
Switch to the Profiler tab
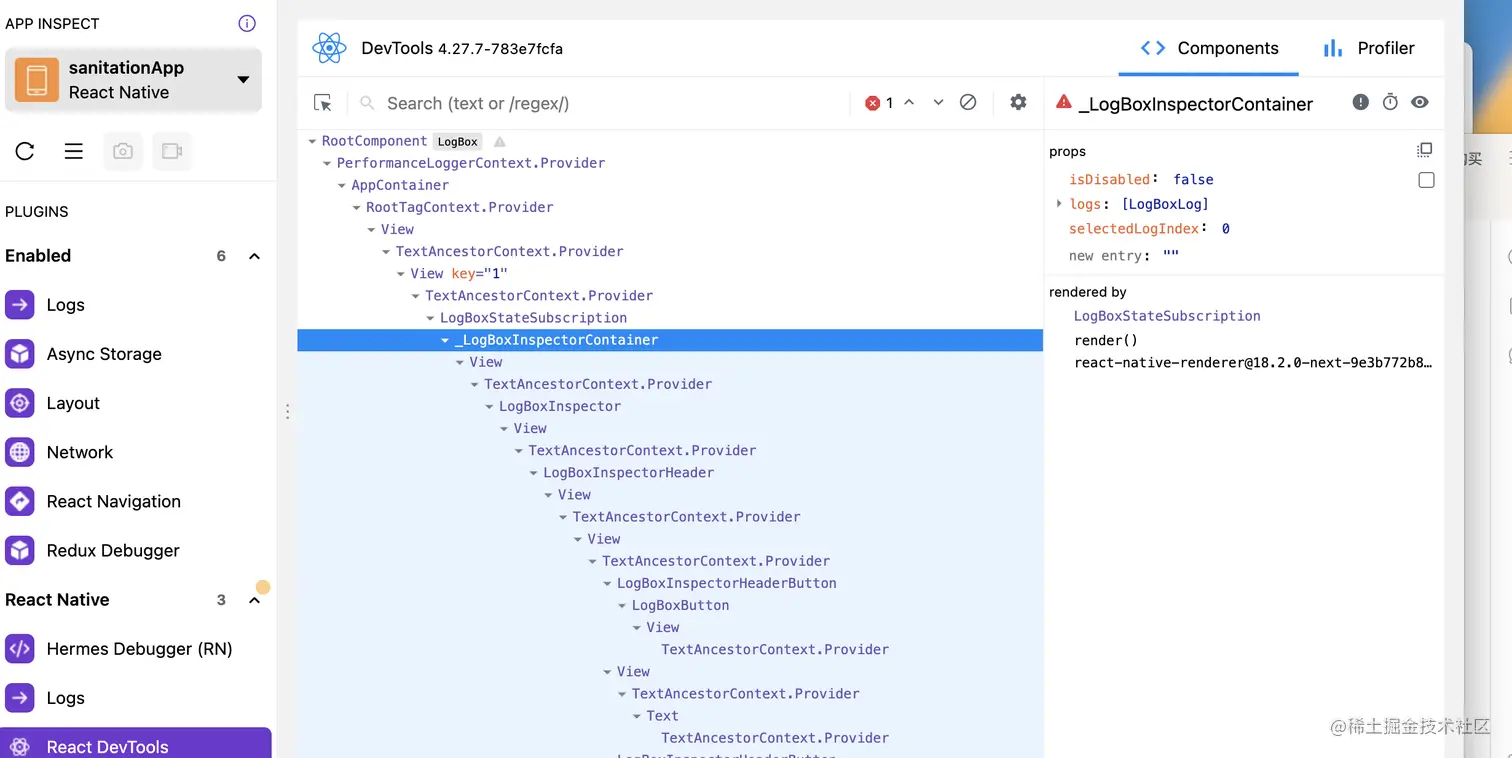click(1368, 48)
